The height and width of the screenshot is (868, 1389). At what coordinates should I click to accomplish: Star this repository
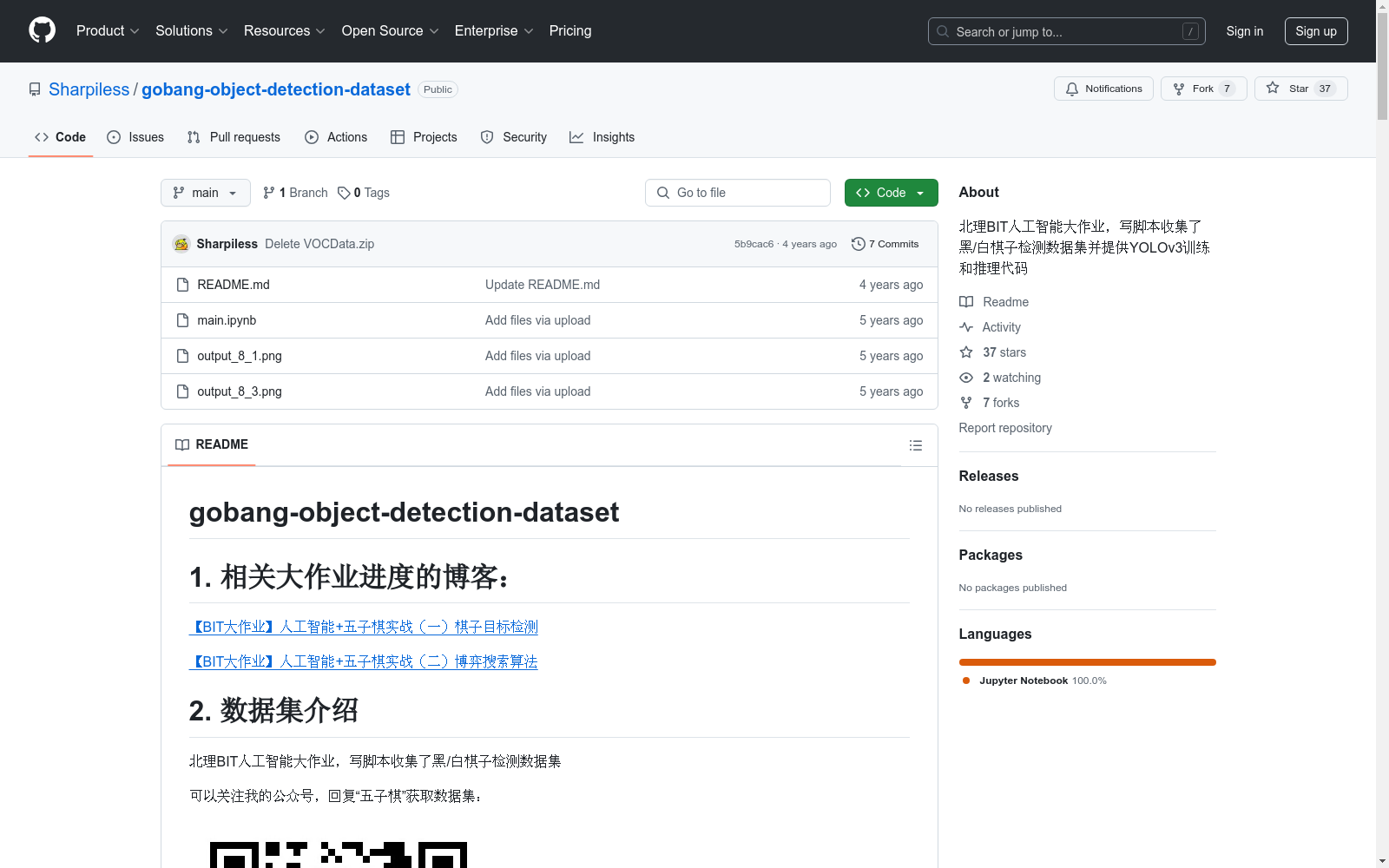(1300, 89)
